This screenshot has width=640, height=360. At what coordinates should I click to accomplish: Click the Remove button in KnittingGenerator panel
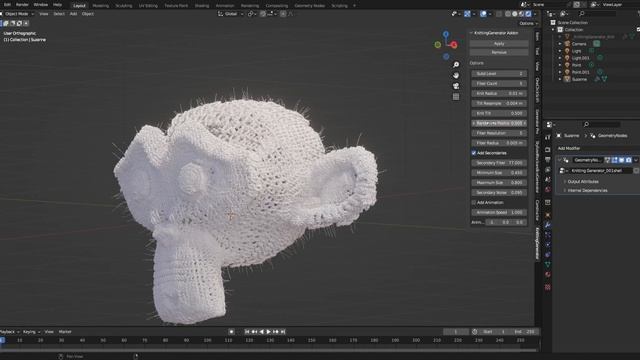(x=499, y=52)
